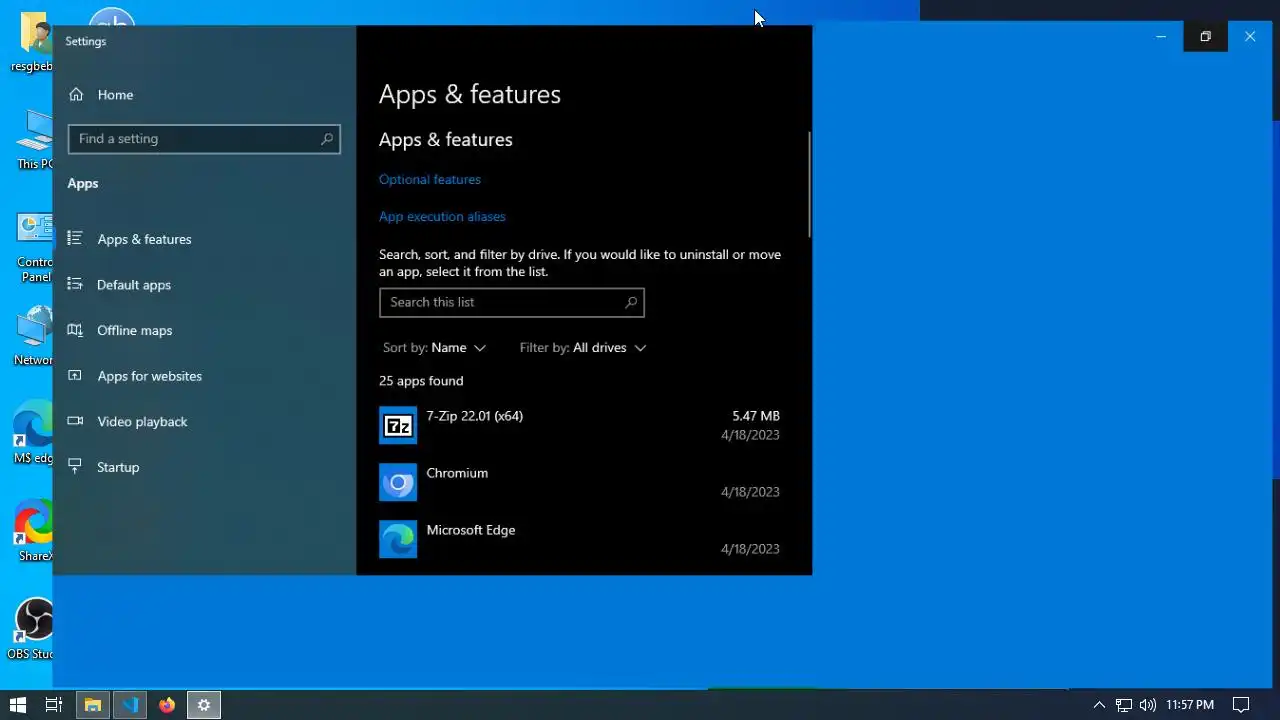This screenshot has width=1280, height=720.
Task: Select the Control Panel desktop icon
Action: pos(35,247)
